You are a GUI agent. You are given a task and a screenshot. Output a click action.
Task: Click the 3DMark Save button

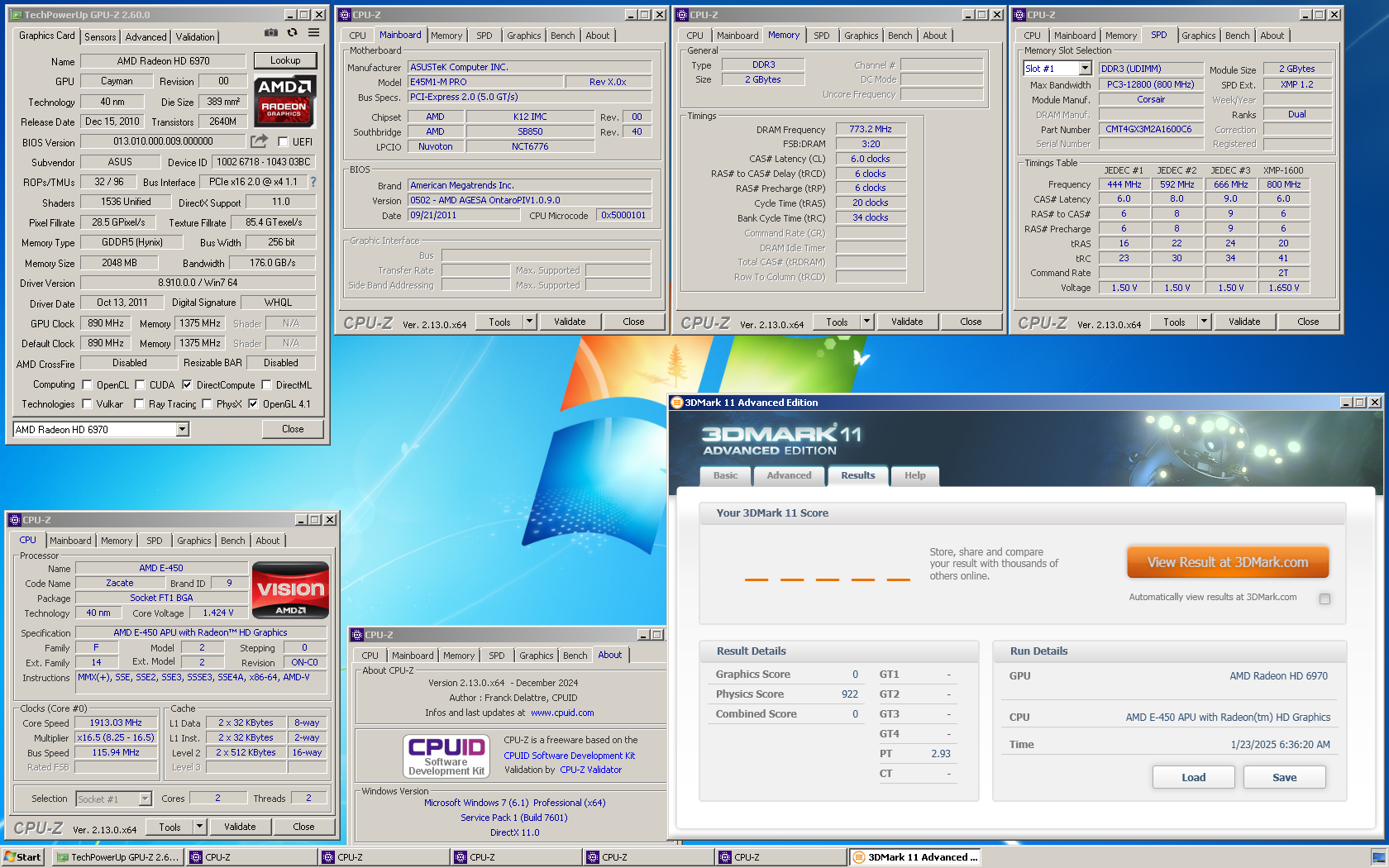(1284, 777)
